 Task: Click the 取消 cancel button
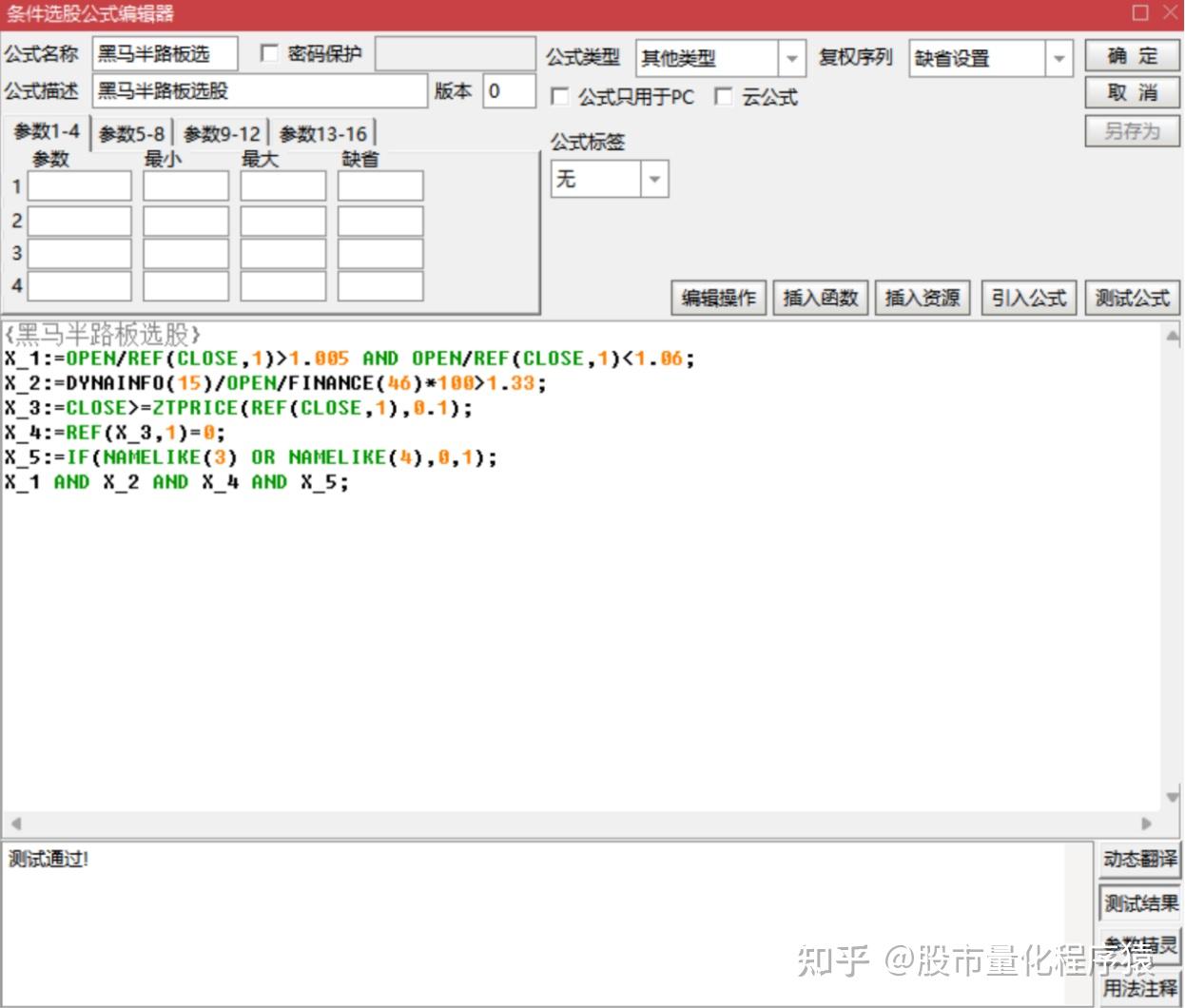pyautogui.click(x=1132, y=93)
